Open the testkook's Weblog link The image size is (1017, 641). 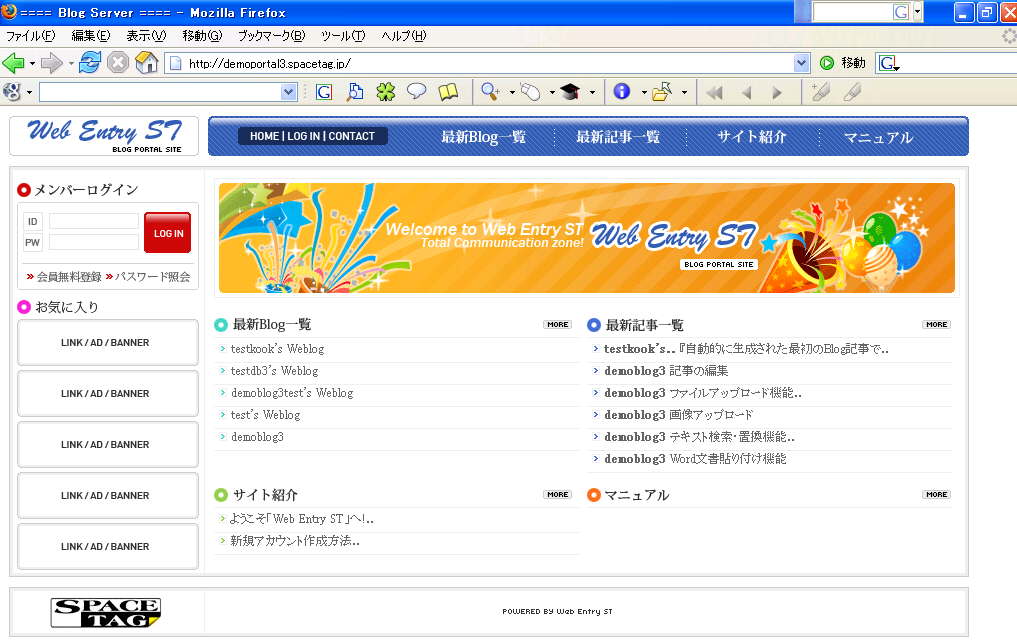pos(277,349)
